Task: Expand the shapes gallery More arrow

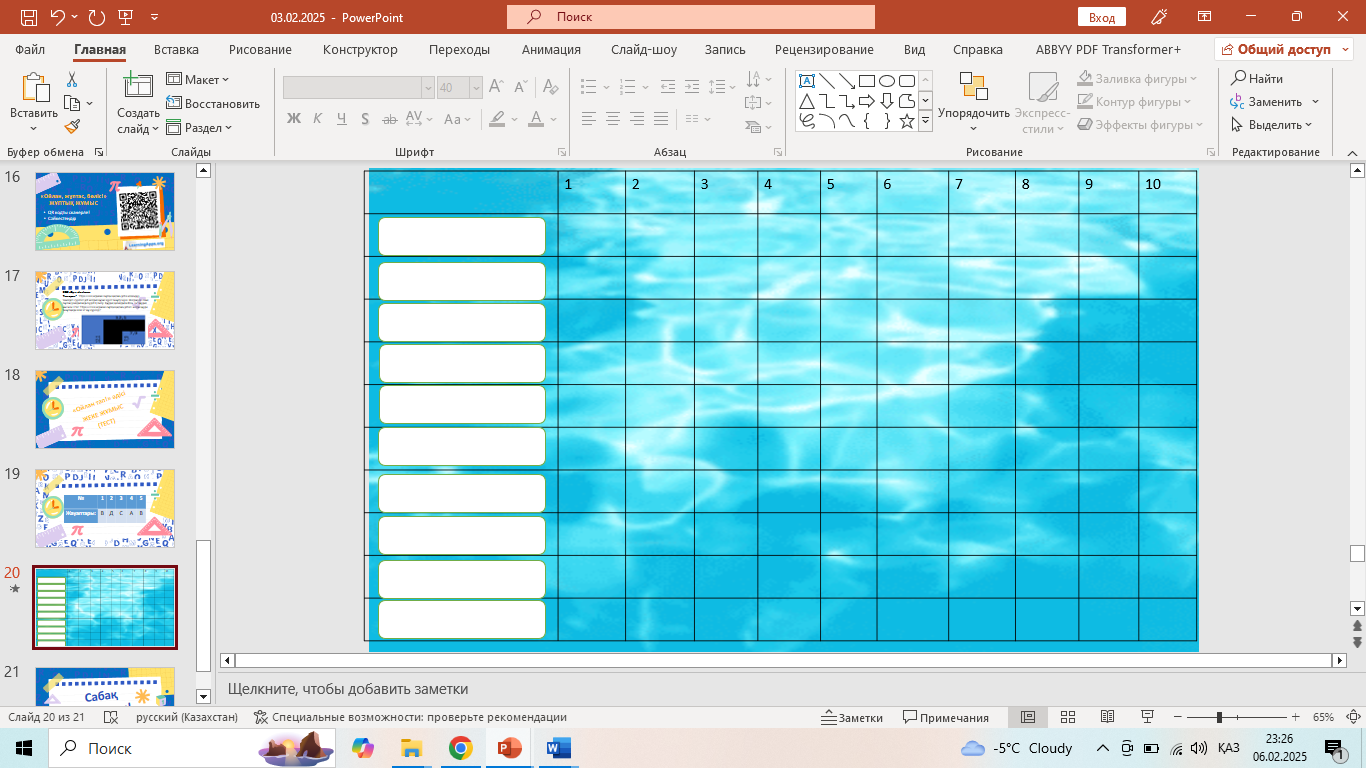Action: click(x=925, y=121)
